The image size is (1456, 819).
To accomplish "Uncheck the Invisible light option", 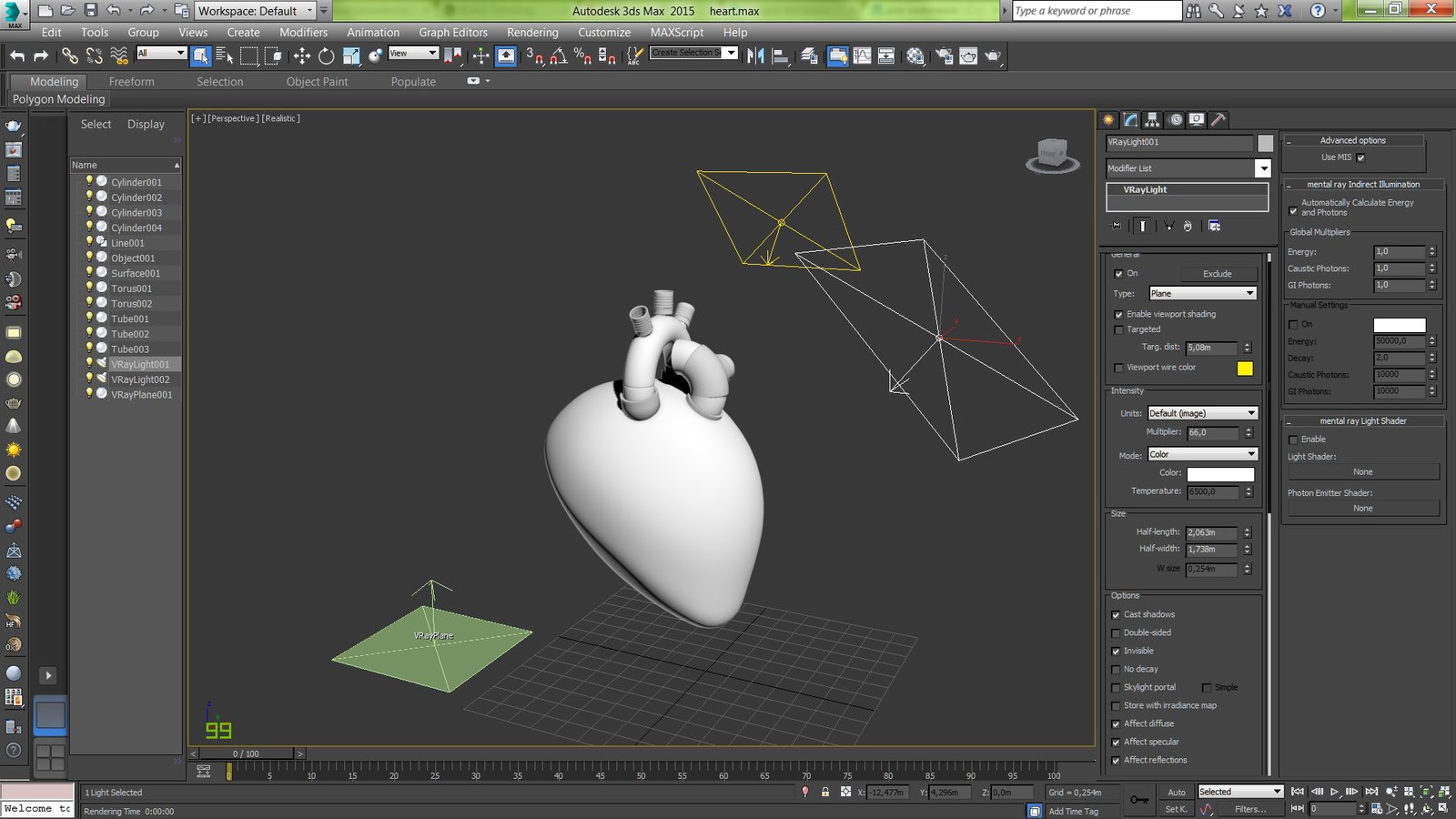I will pos(1116,652).
